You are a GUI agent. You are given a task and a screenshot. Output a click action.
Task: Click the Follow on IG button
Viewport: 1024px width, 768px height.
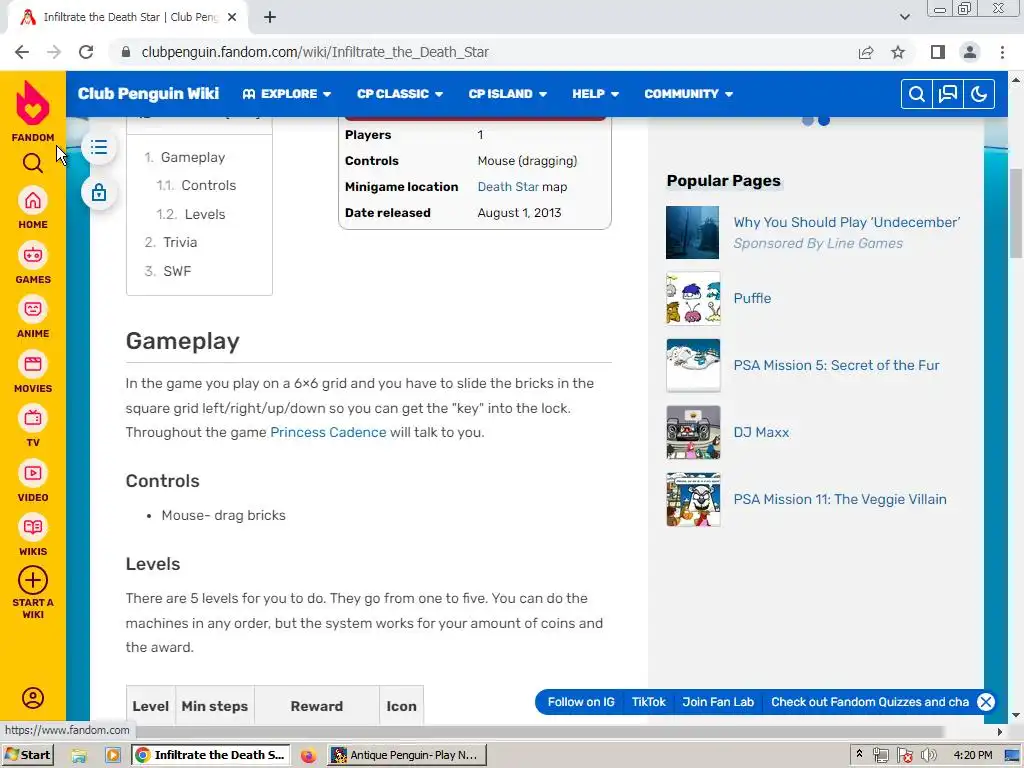click(x=581, y=702)
